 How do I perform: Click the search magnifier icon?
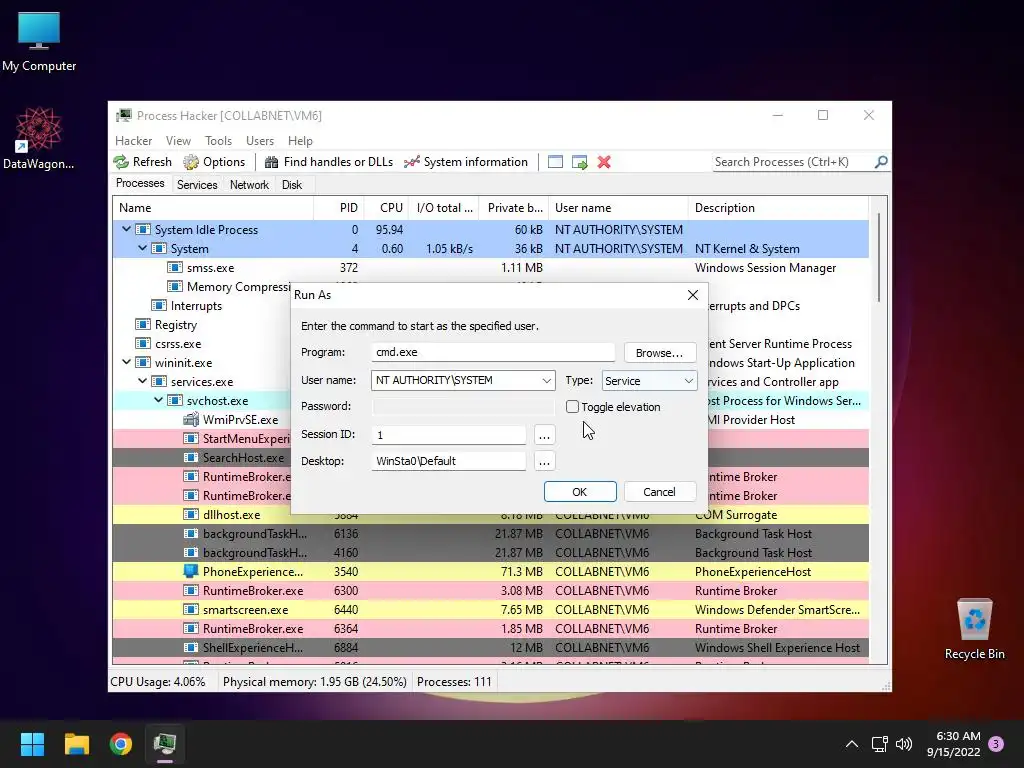(881, 161)
